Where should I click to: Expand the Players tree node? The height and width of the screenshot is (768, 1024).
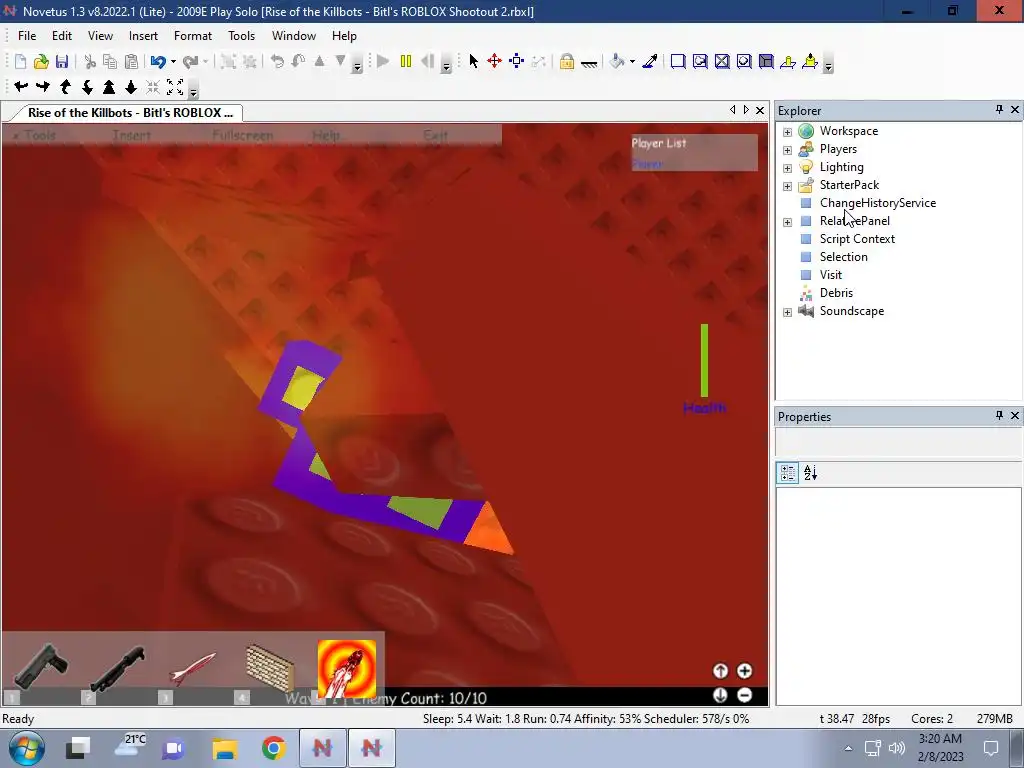coord(788,150)
